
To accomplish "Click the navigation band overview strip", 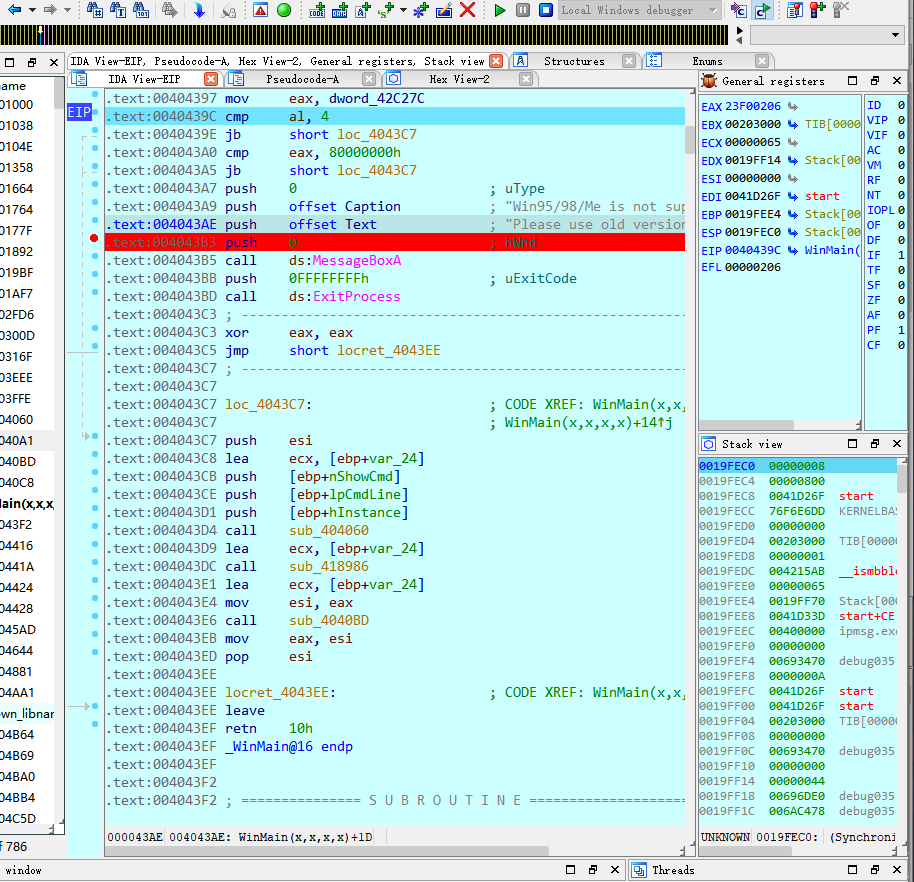I will click(360, 35).
